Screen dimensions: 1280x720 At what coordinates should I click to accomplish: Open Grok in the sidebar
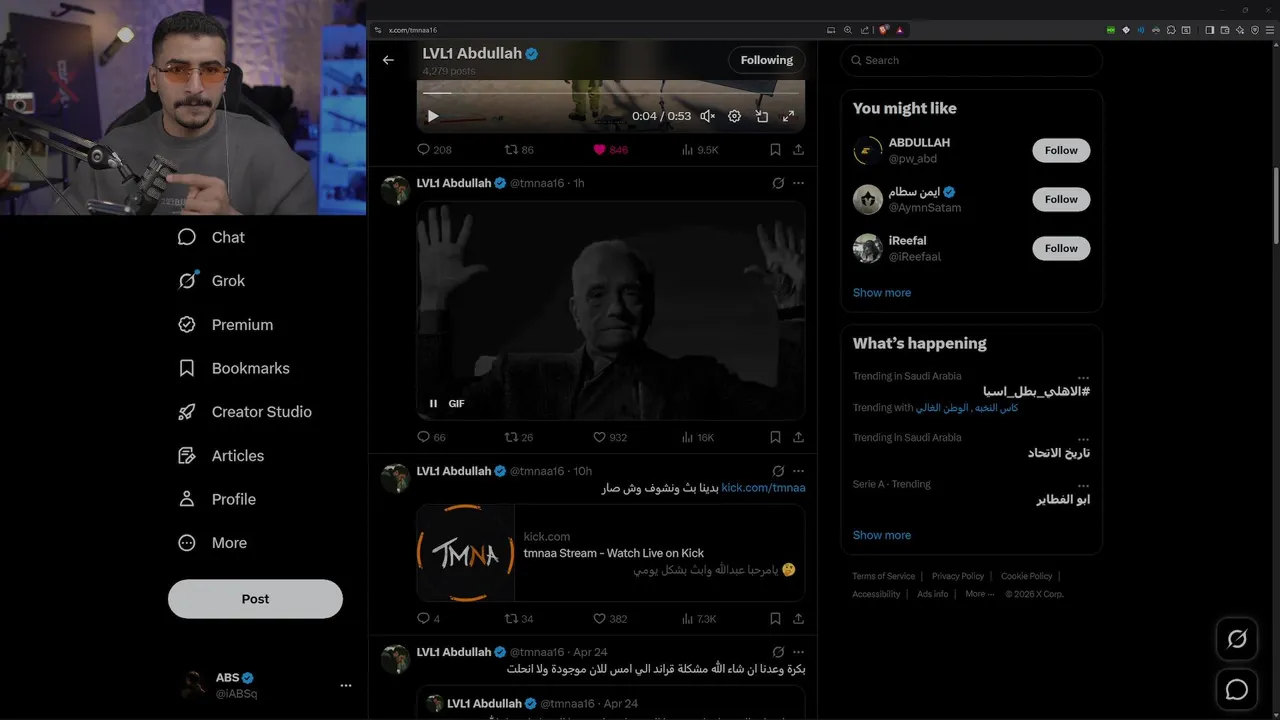[211, 281]
